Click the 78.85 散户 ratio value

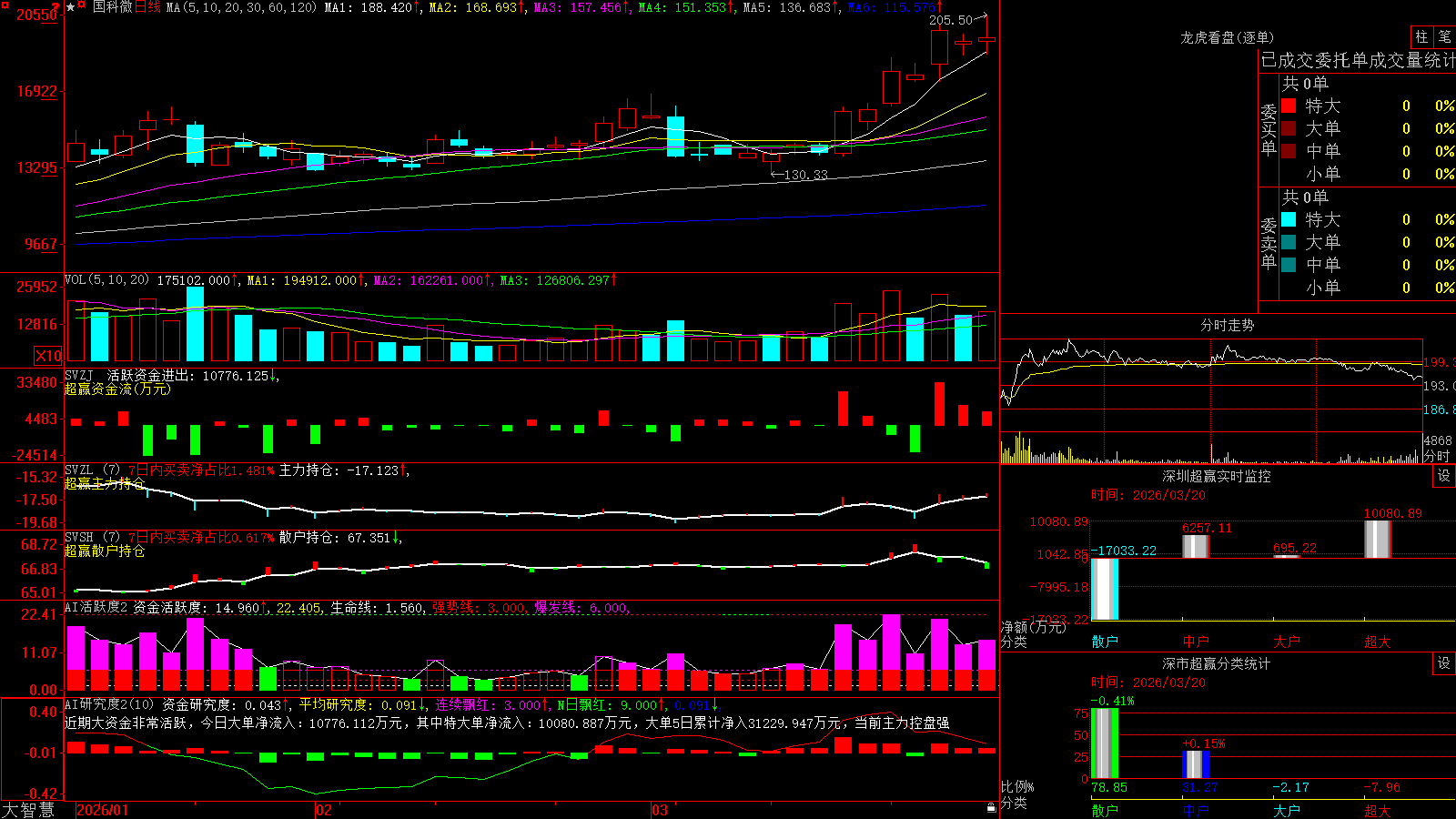tap(1109, 787)
